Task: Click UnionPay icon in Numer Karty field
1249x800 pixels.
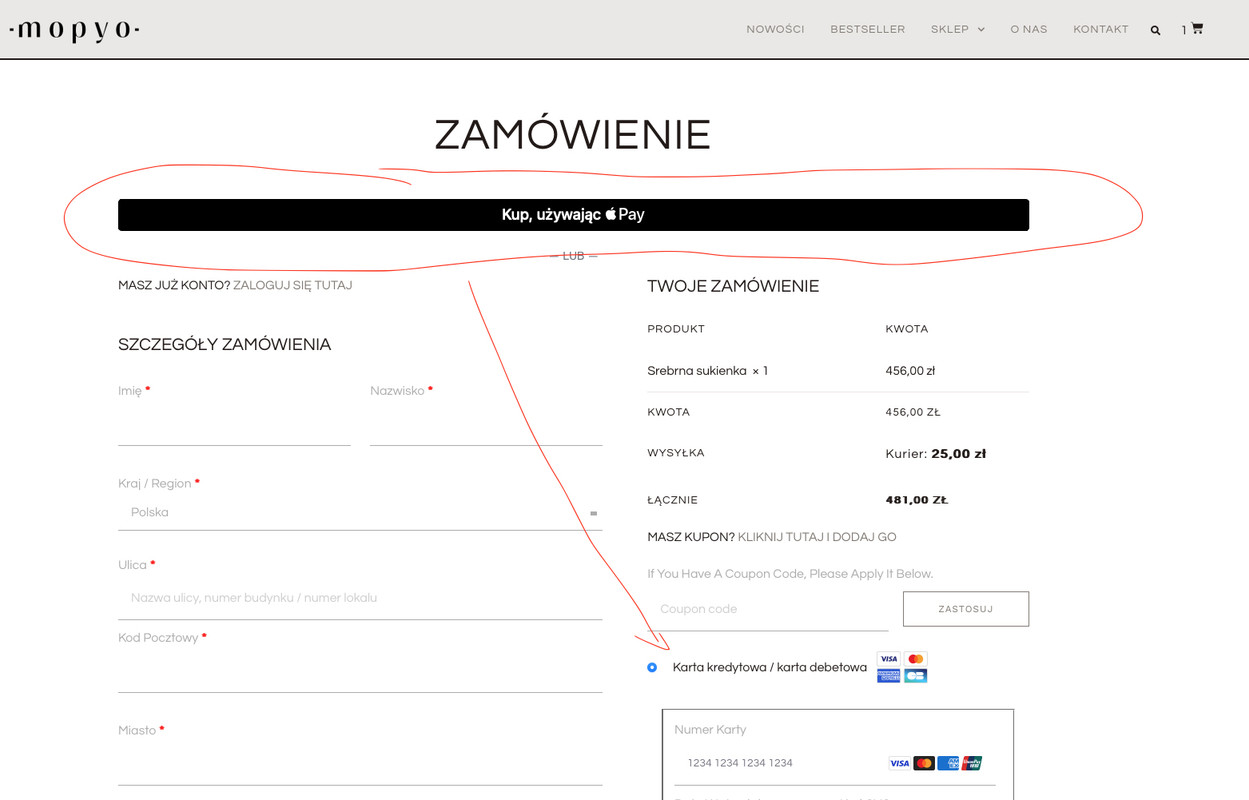Action: (972, 763)
